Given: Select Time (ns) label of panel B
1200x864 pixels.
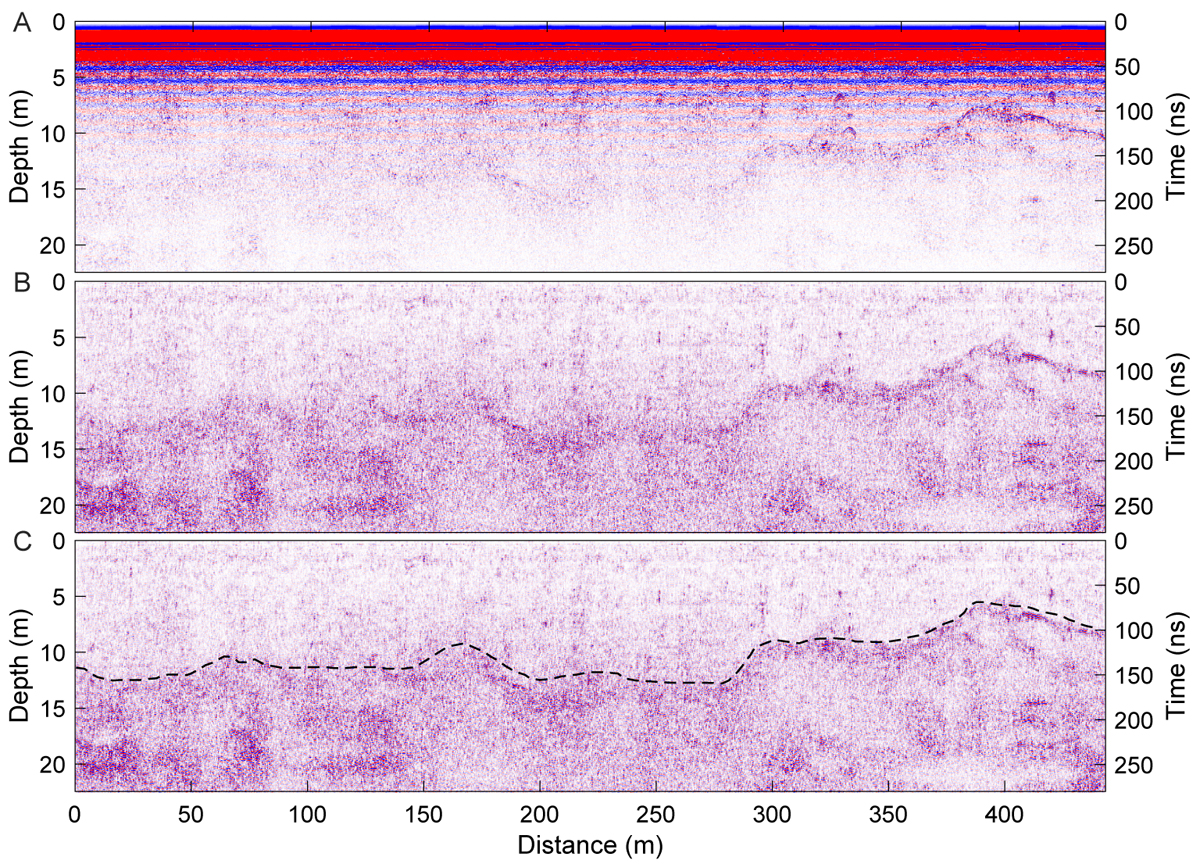Looking at the screenshot, I should click(x=1177, y=406).
